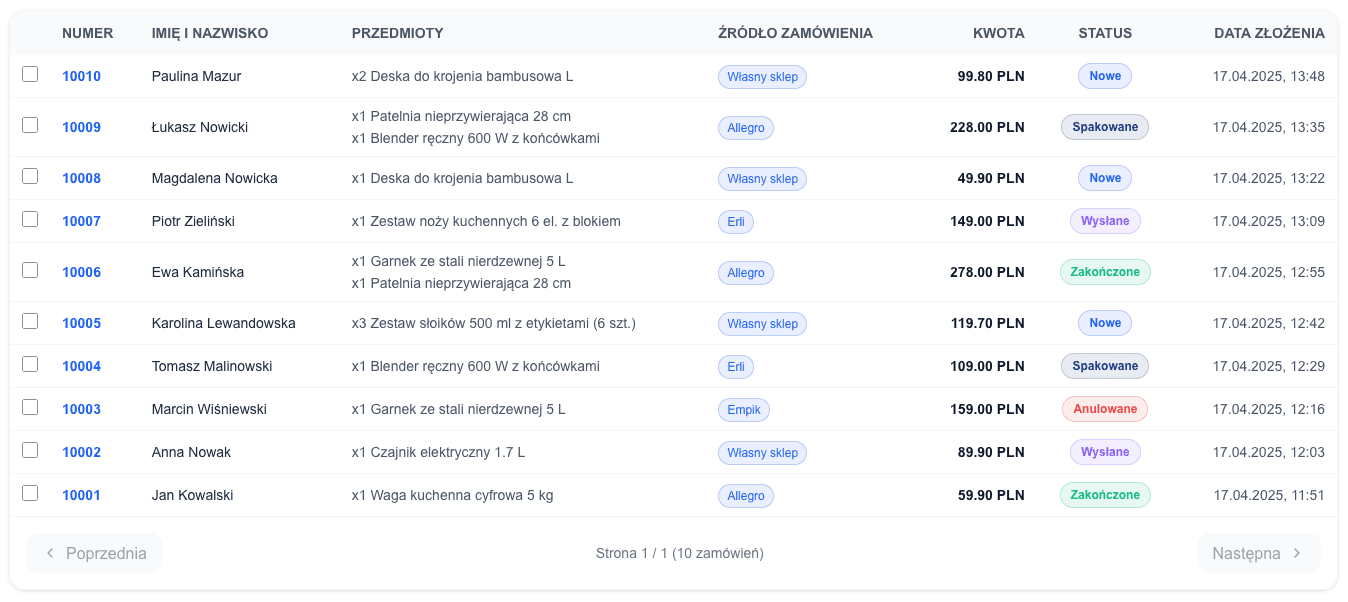The width and height of the screenshot is (1348, 602).
Task: Open order 10003 details
Action: pos(81,409)
